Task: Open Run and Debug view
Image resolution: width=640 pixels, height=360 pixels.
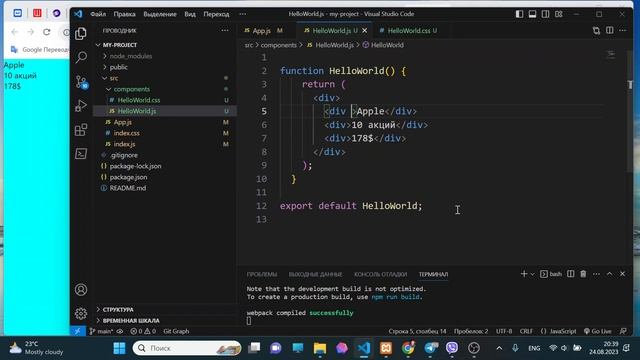Action: tap(81, 106)
